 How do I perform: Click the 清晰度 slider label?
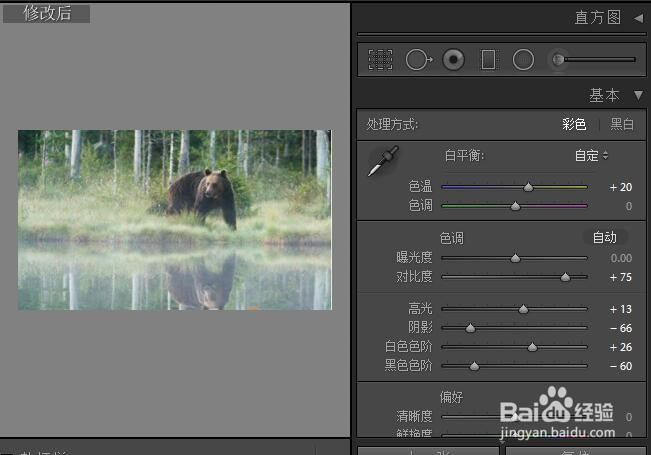[x=414, y=416]
